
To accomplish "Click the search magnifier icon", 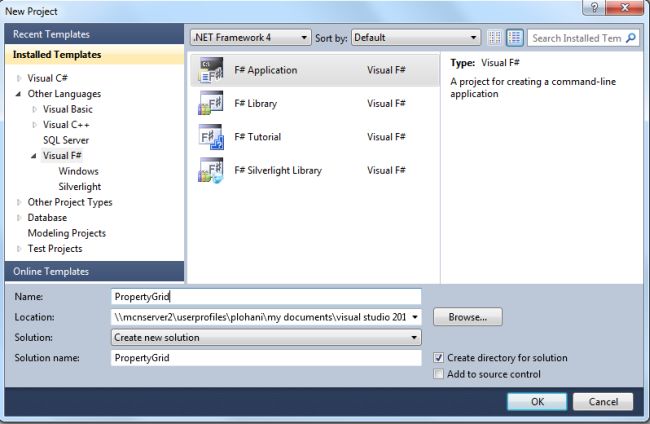I will click(631, 38).
